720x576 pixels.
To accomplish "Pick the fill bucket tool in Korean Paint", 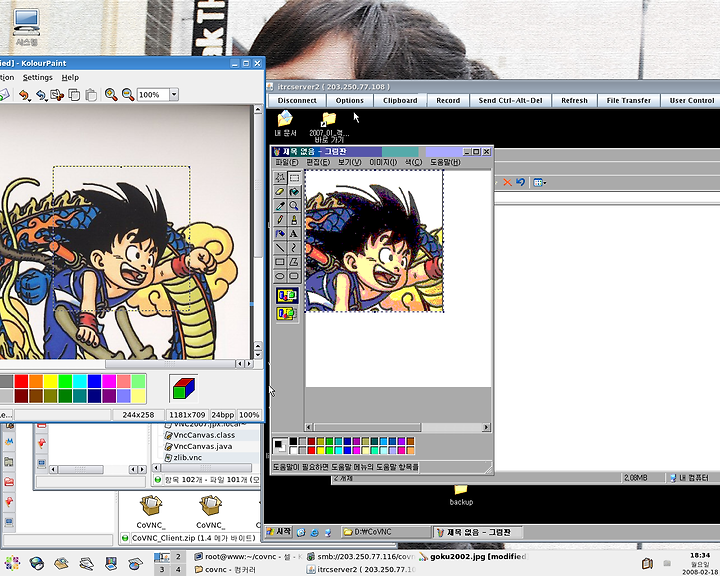I will [x=294, y=192].
